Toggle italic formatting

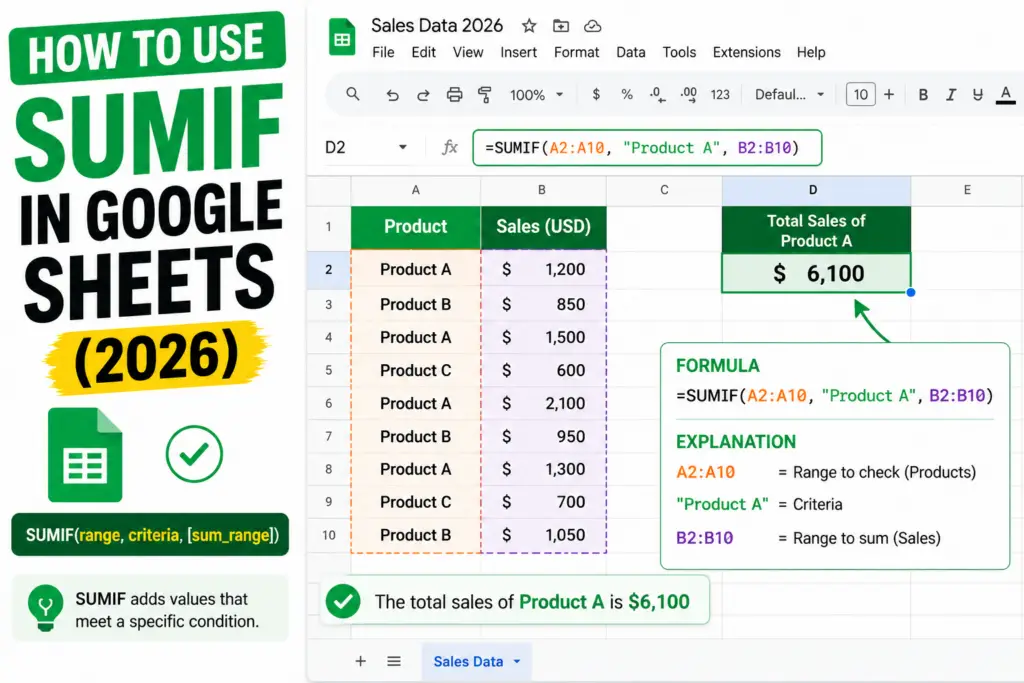tap(951, 95)
